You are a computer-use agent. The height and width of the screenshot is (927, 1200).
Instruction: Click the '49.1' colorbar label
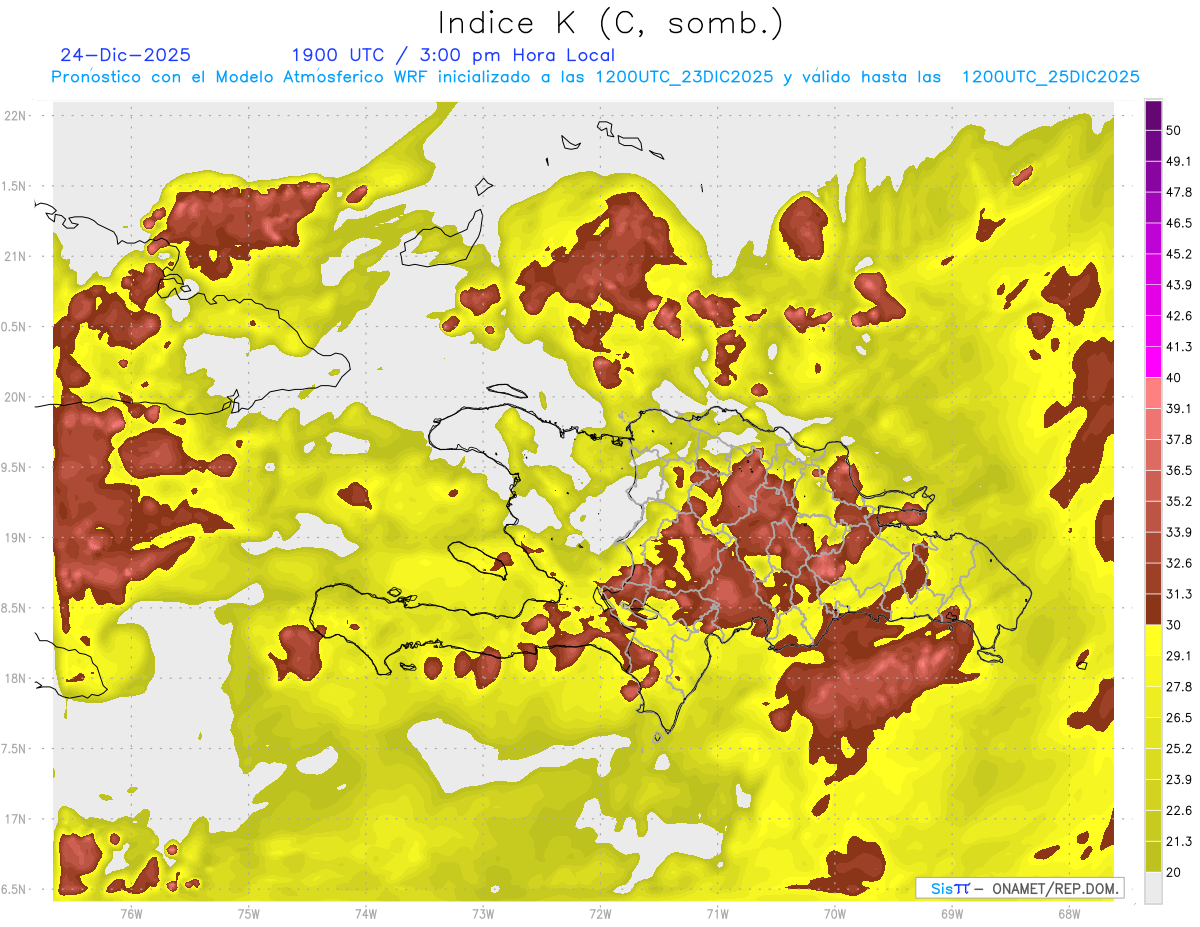click(x=1179, y=161)
